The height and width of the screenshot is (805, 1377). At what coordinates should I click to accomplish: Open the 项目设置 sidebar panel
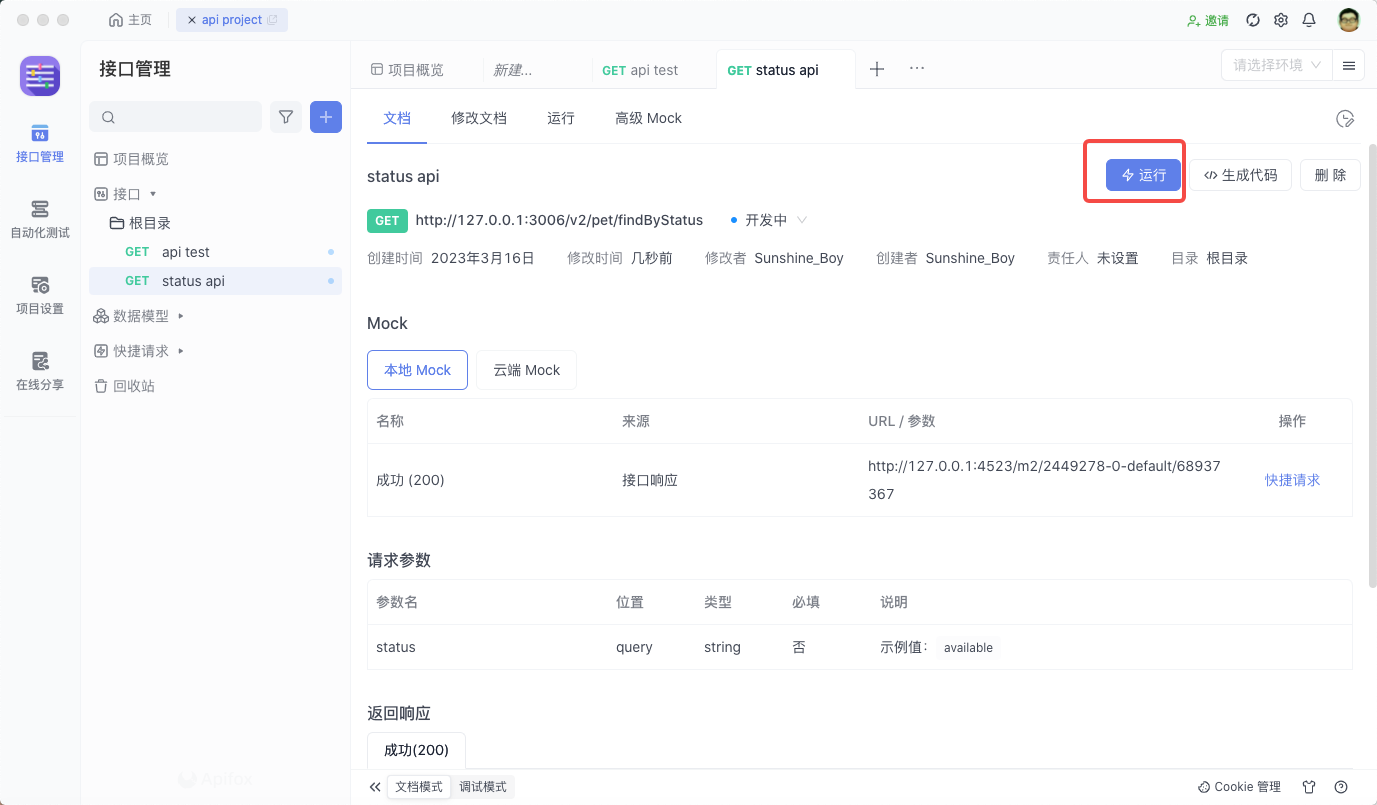click(39, 296)
